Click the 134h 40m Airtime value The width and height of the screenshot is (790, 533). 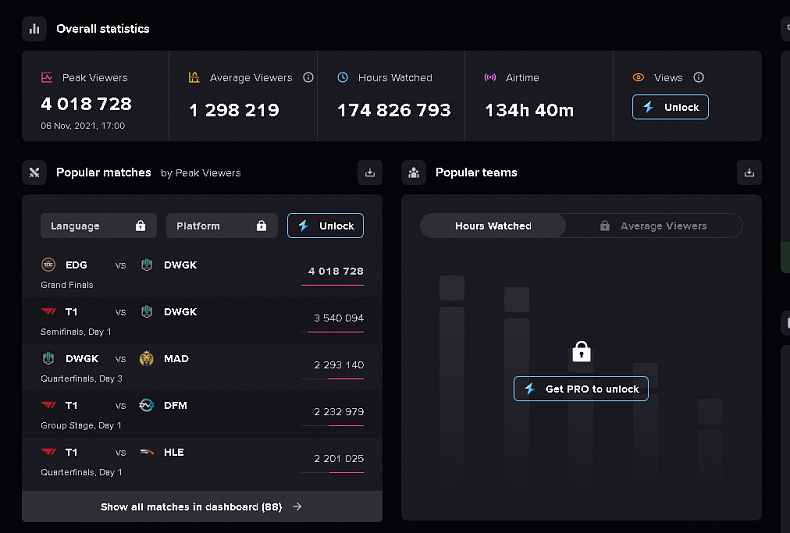pyautogui.click(x=529, y=110)
